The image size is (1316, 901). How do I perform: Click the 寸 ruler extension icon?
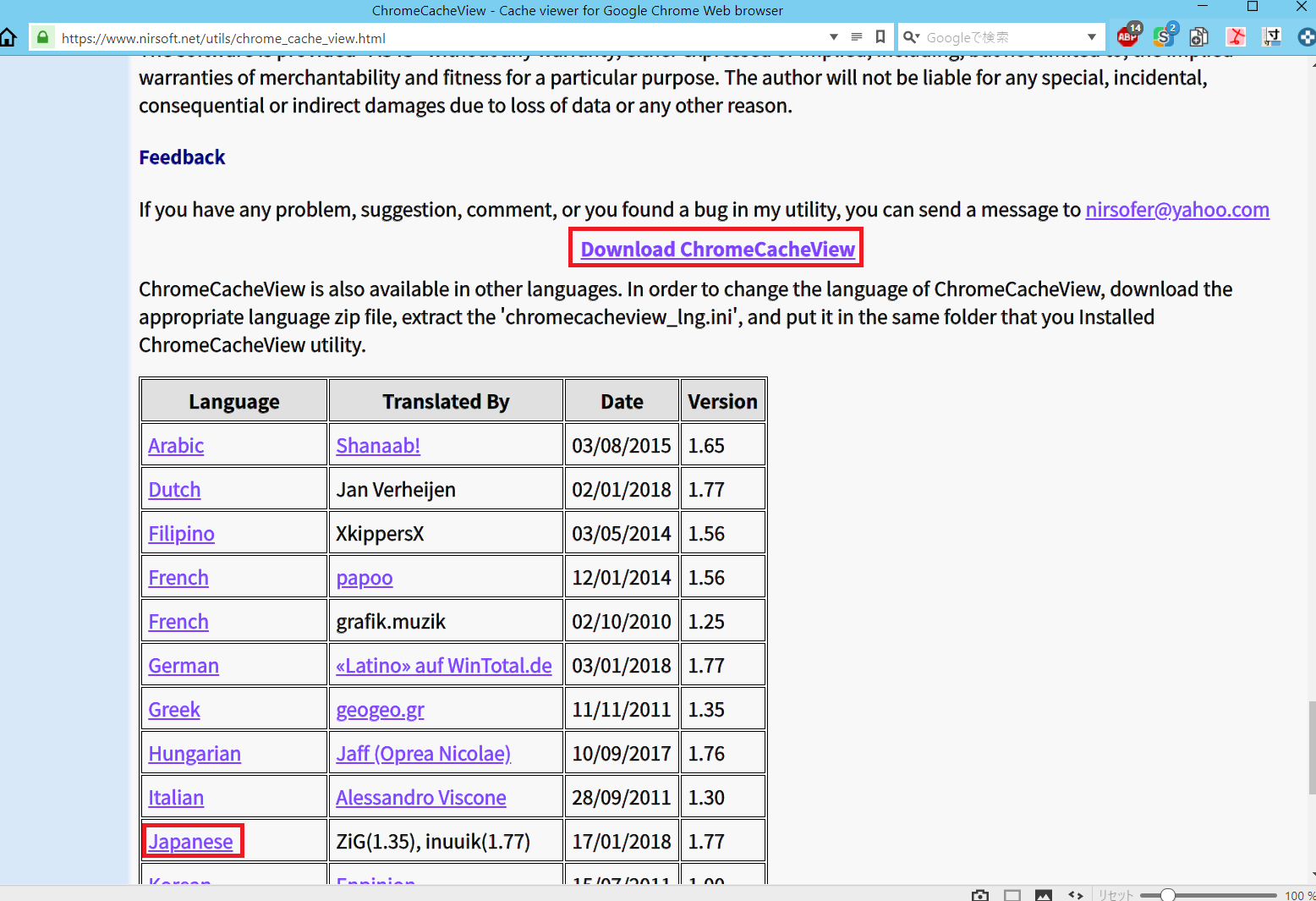(x=1272, y=37)
